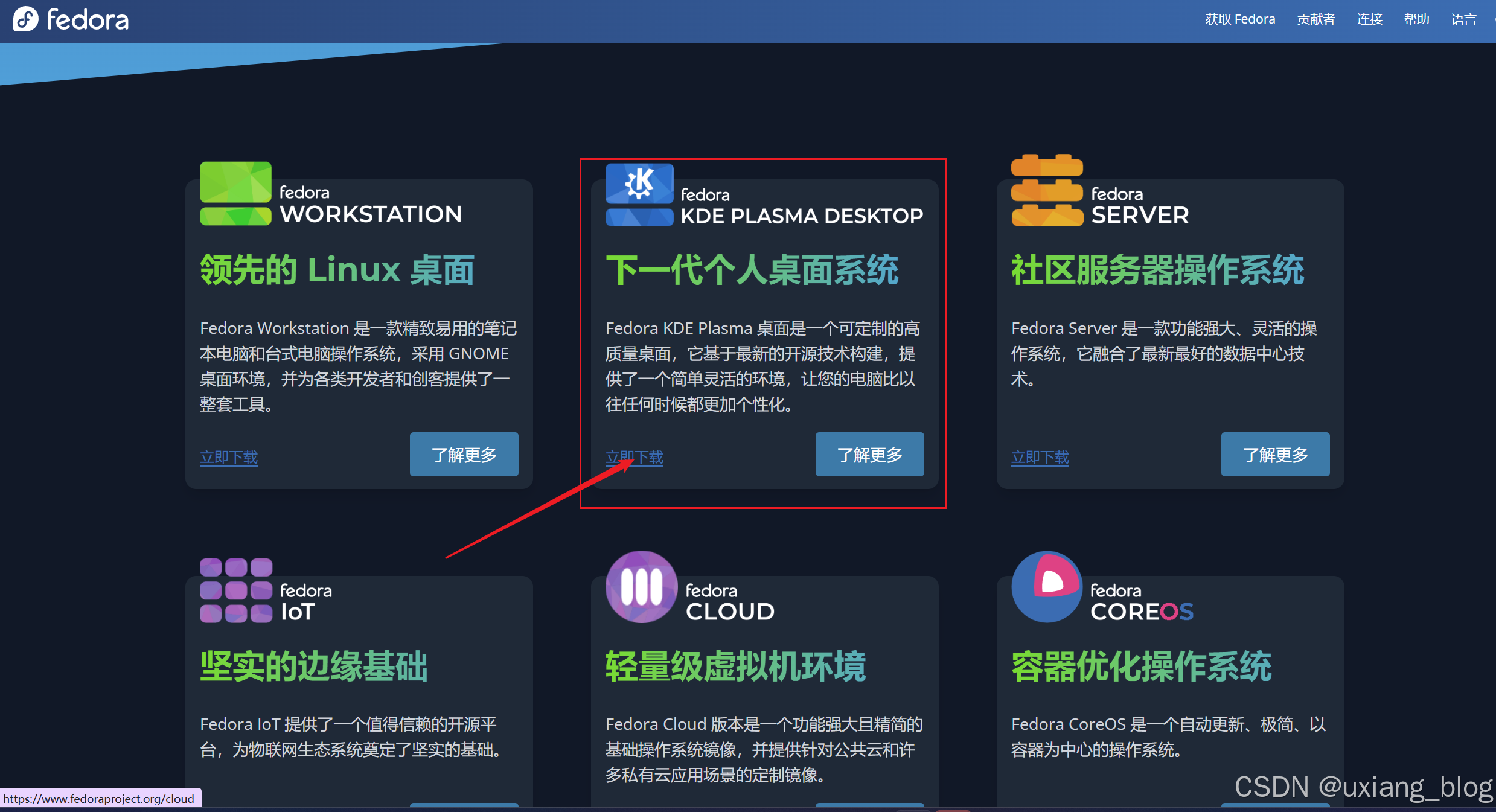
Task: Click the Fedora Cloud round icon
Action: 641,587
